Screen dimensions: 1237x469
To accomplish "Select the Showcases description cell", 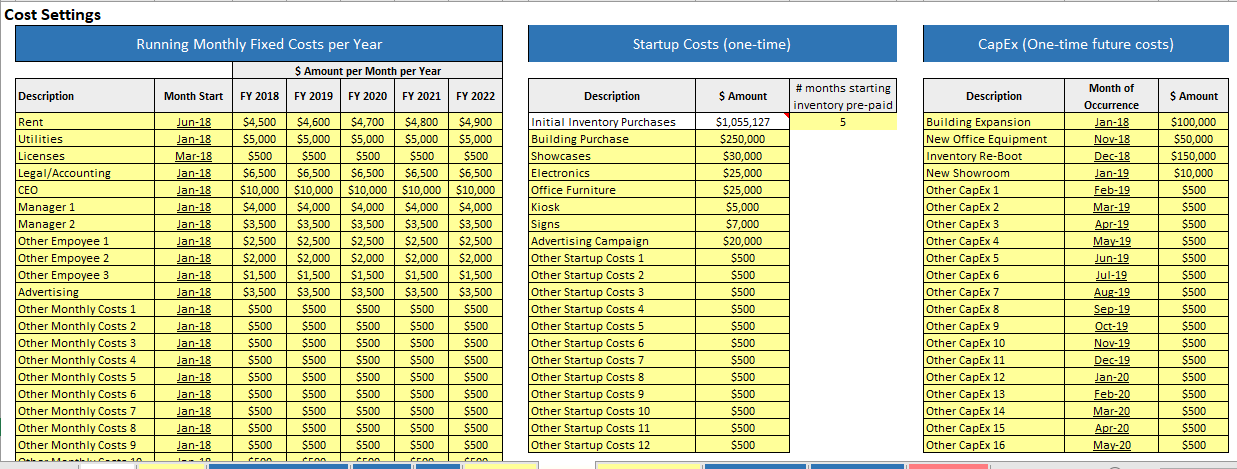I will coord(612,156).
